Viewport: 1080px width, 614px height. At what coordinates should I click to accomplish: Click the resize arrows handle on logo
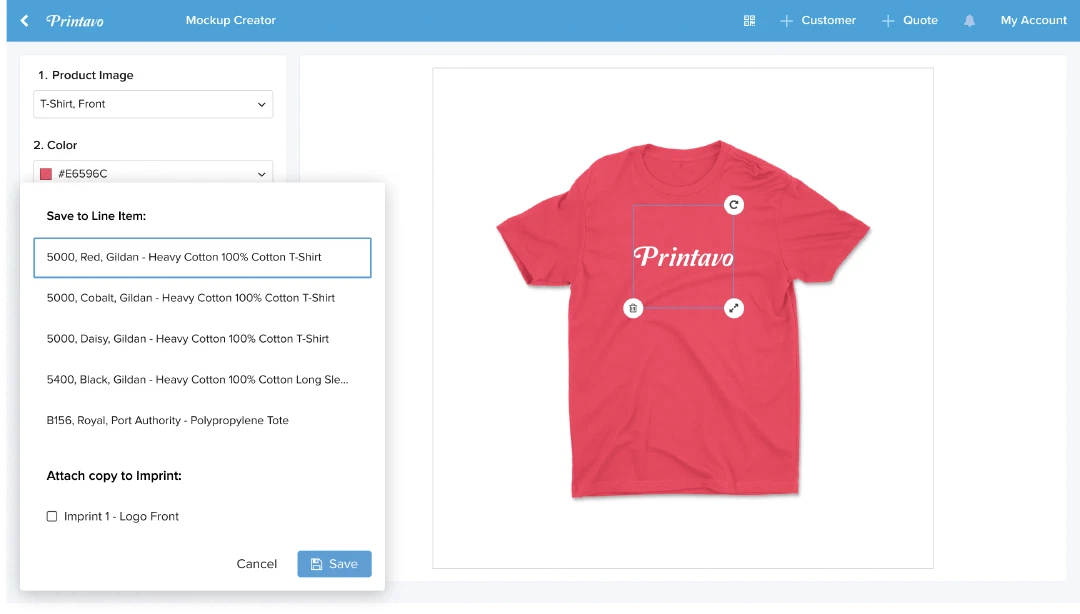pyautogui.click(x=734, y=308)
